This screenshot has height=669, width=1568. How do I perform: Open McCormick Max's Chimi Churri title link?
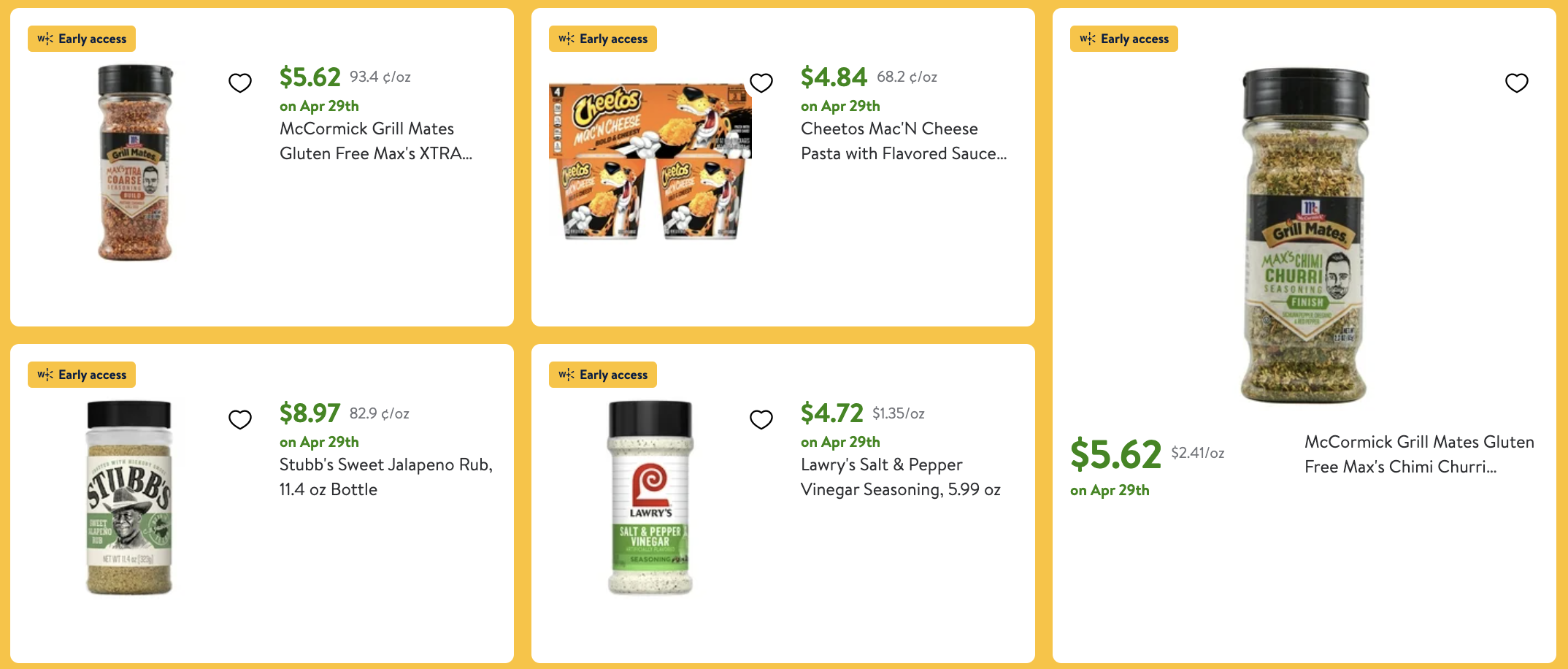coord(1418,454)
